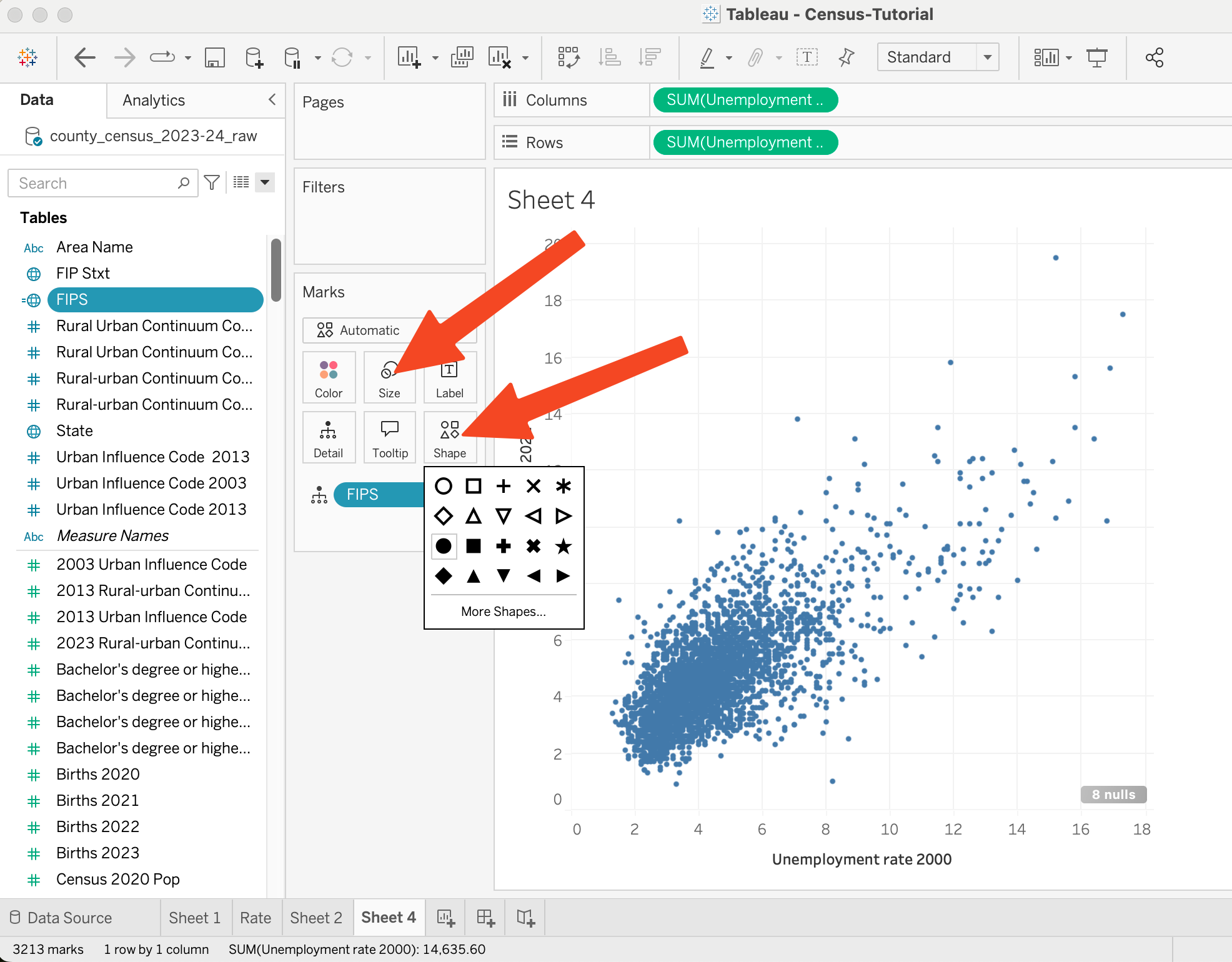This screenshot has width=1232, height=962.
Task: Click the 8 nulls indicator
Action: tap(1113, 795)
